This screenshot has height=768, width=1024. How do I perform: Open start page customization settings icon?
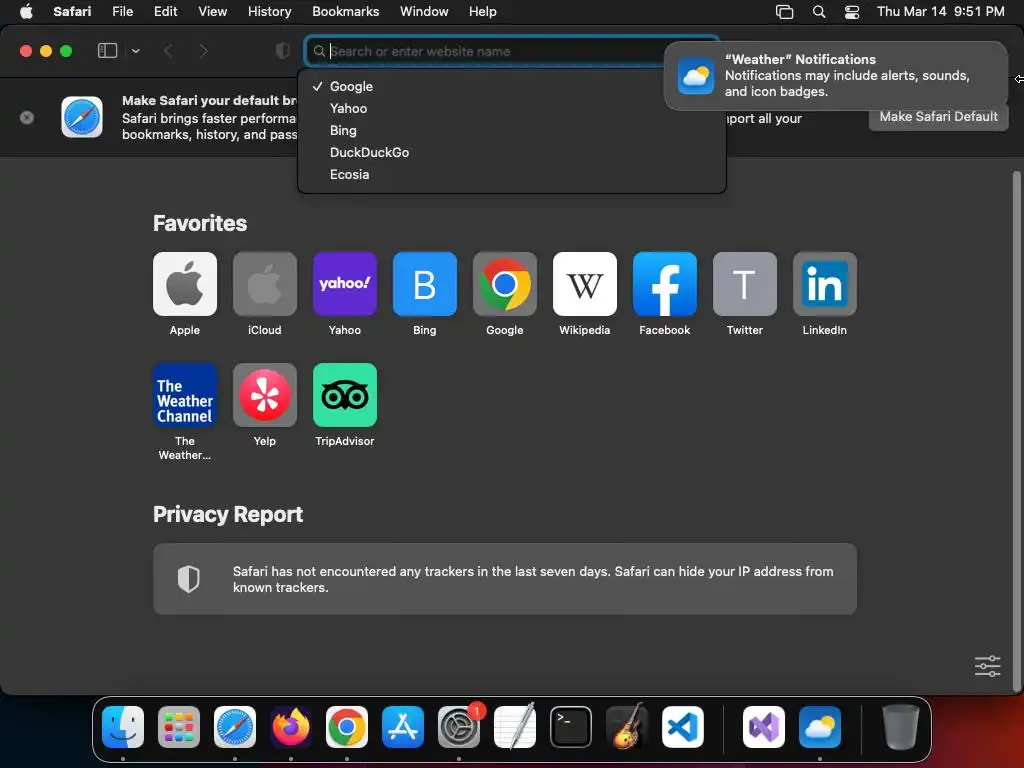[x=987, y=666]
